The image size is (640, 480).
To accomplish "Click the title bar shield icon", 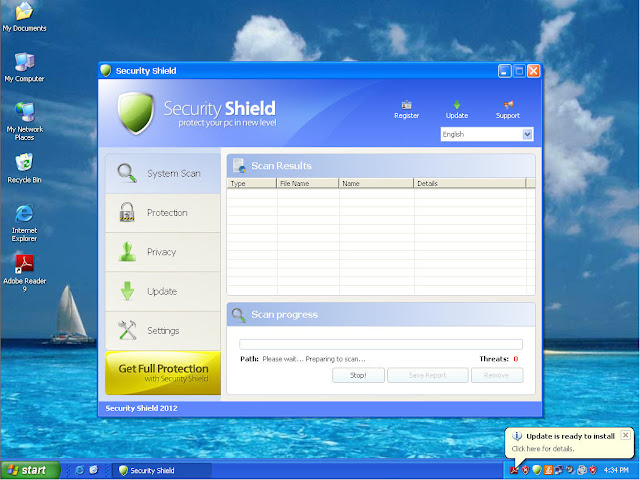I will click(106, 71).
